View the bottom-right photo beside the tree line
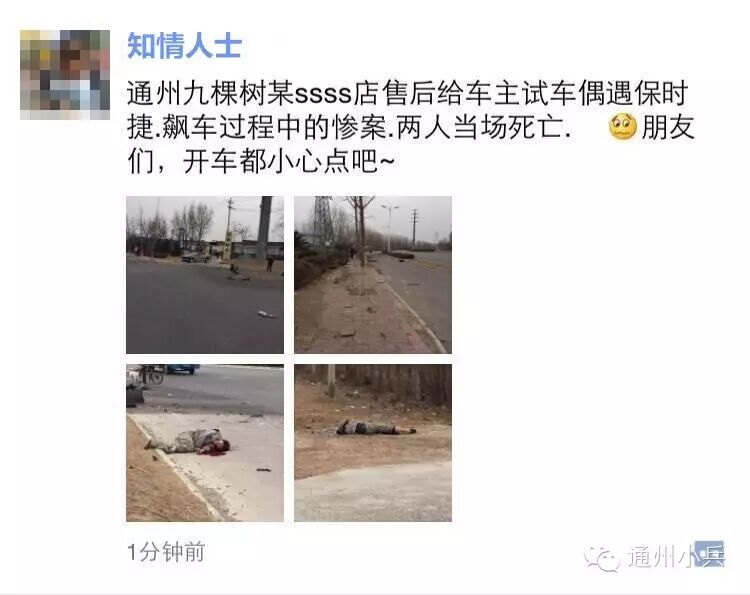Viewport: 750px width, 595px height. tap(373, 443)
